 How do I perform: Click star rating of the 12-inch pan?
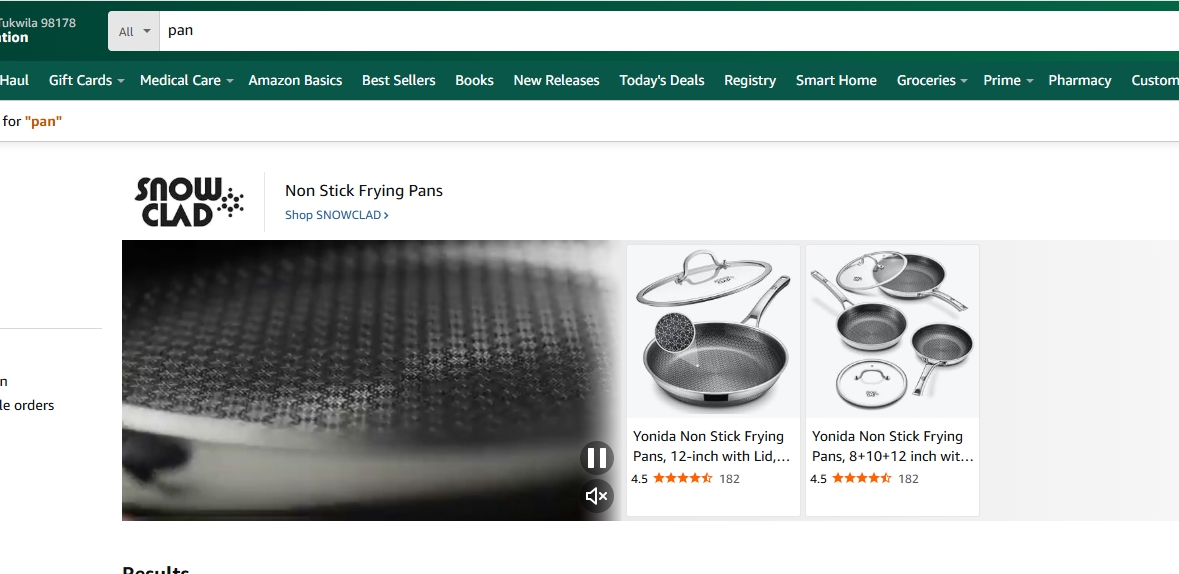(x=682, y=479)
